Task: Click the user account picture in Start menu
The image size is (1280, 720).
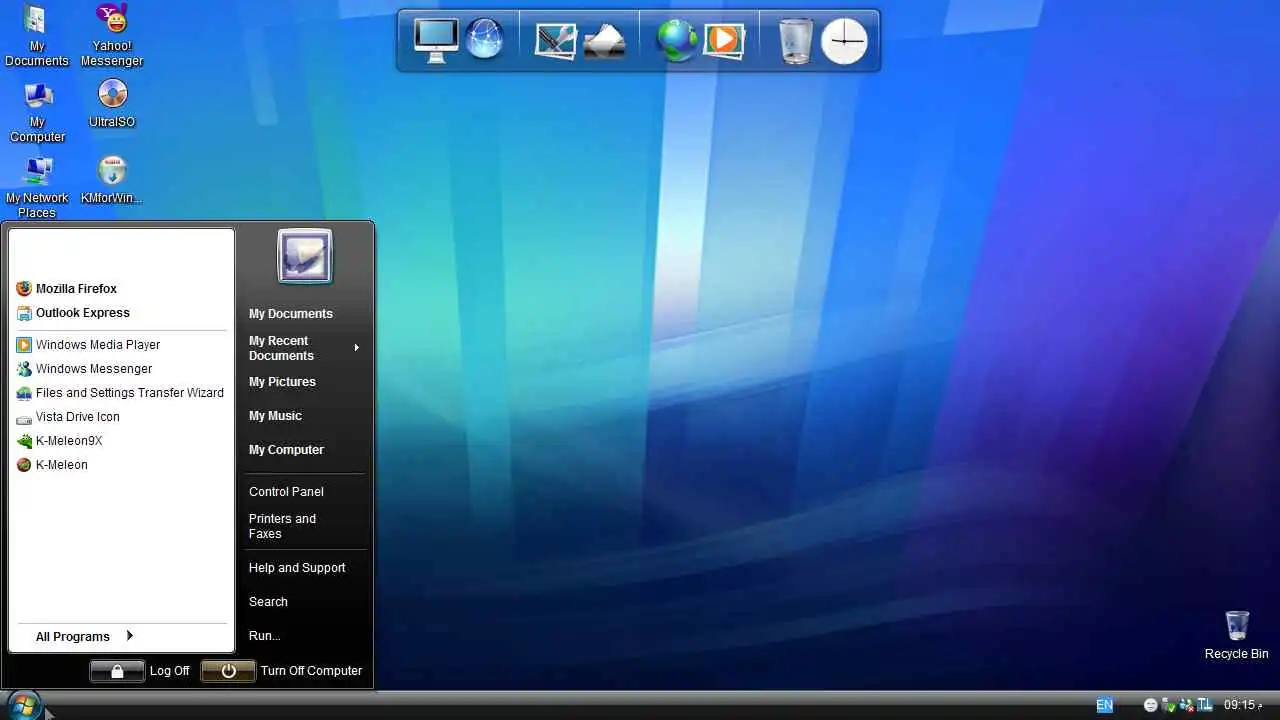Action: click(305, 256)
